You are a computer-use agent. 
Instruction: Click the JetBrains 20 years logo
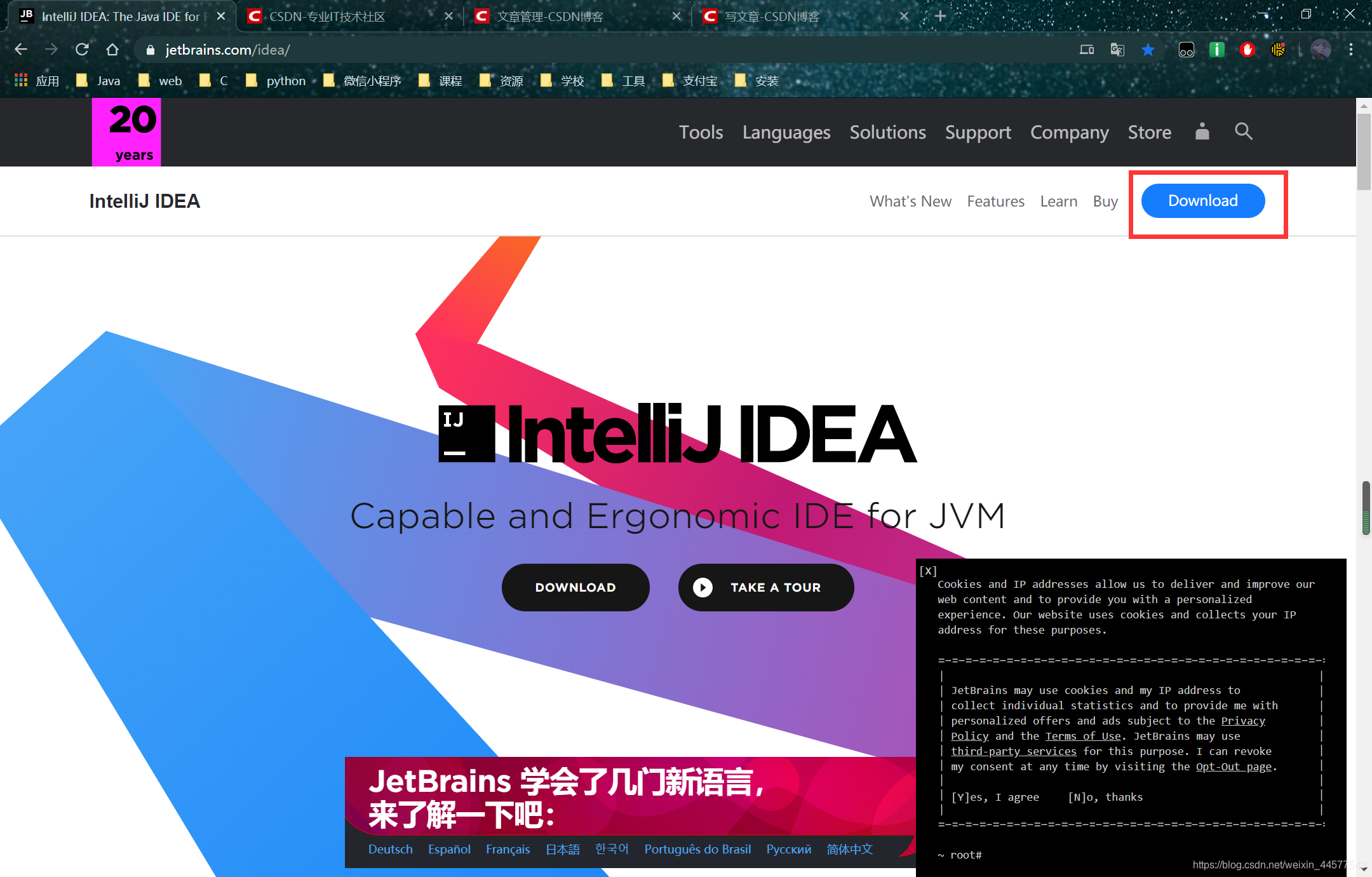(x=126, y=132)
